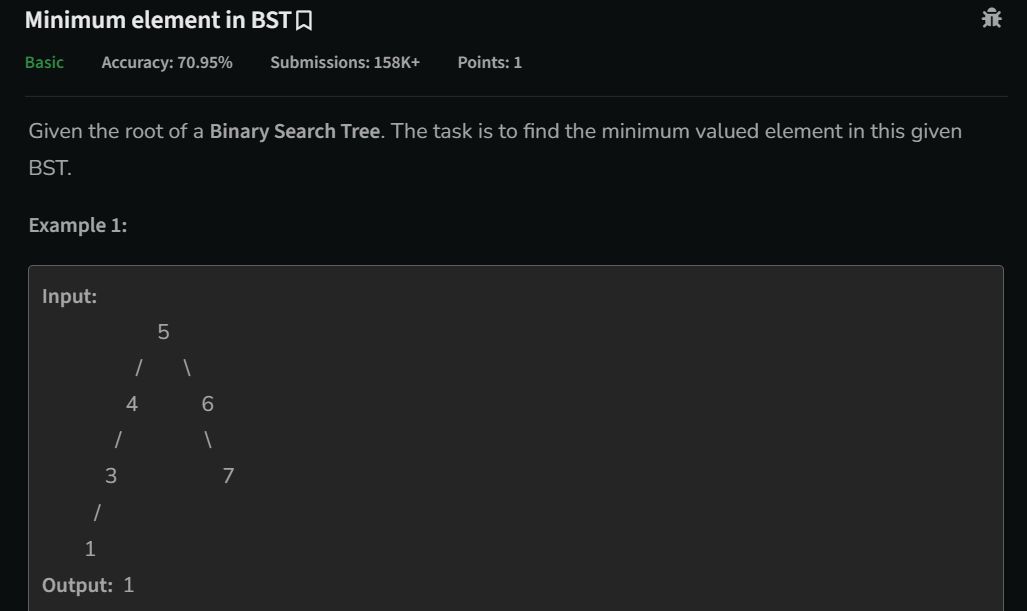Click the Points: 1 label

click(490, 62)
